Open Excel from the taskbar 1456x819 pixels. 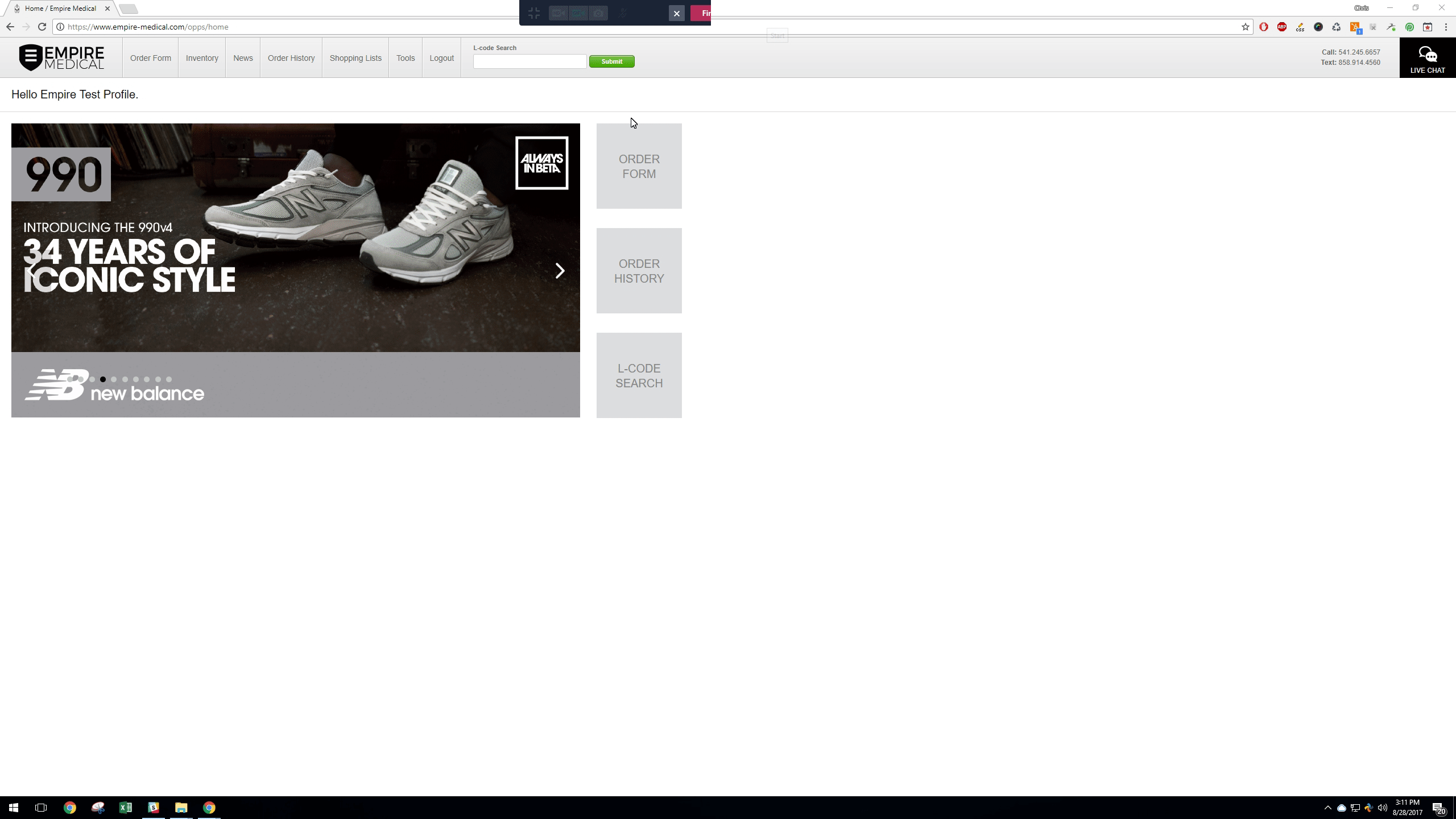[125, 808]
